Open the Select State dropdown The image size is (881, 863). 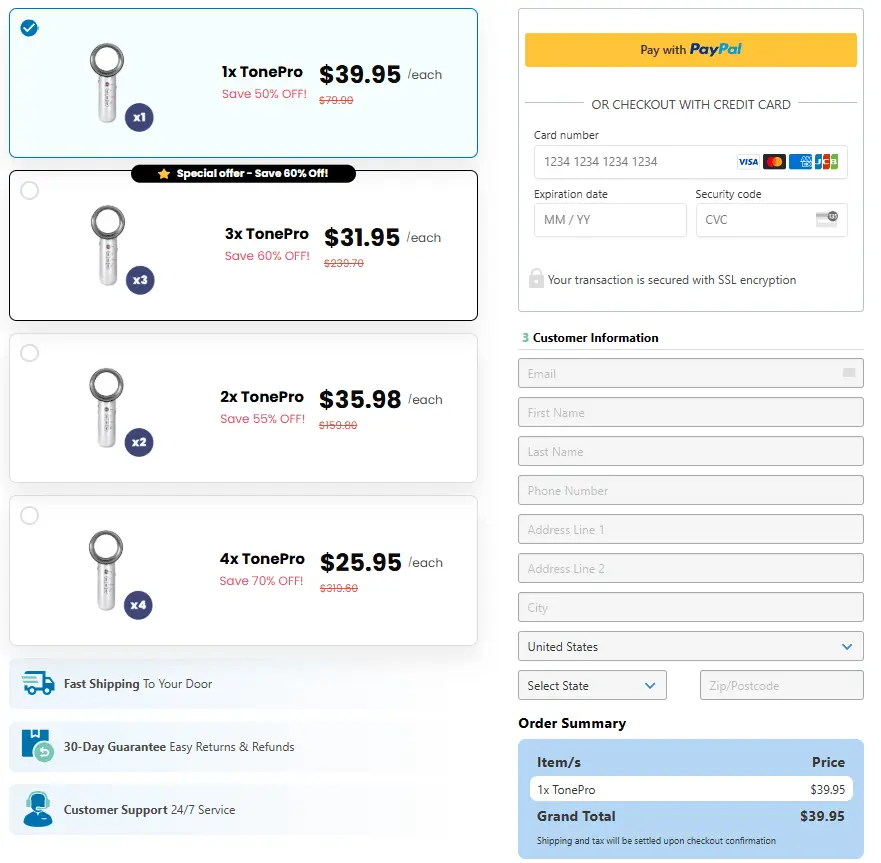click(592, 685)
